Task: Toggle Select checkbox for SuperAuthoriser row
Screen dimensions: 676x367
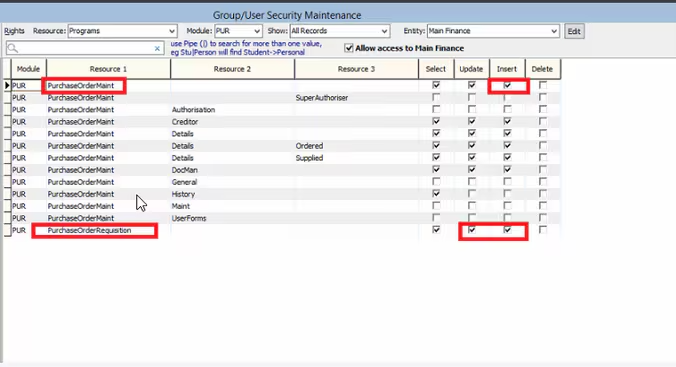Action: 436,97
